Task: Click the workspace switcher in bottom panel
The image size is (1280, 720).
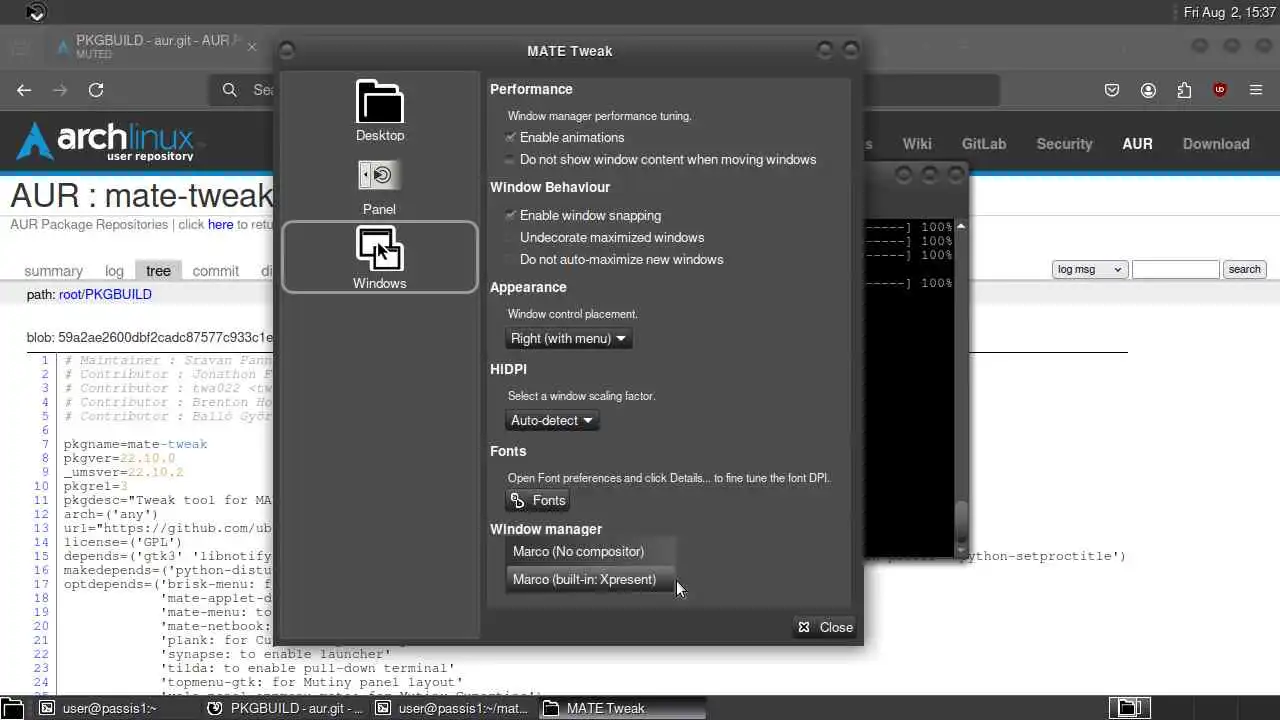Action: [x=1129, y=708]
